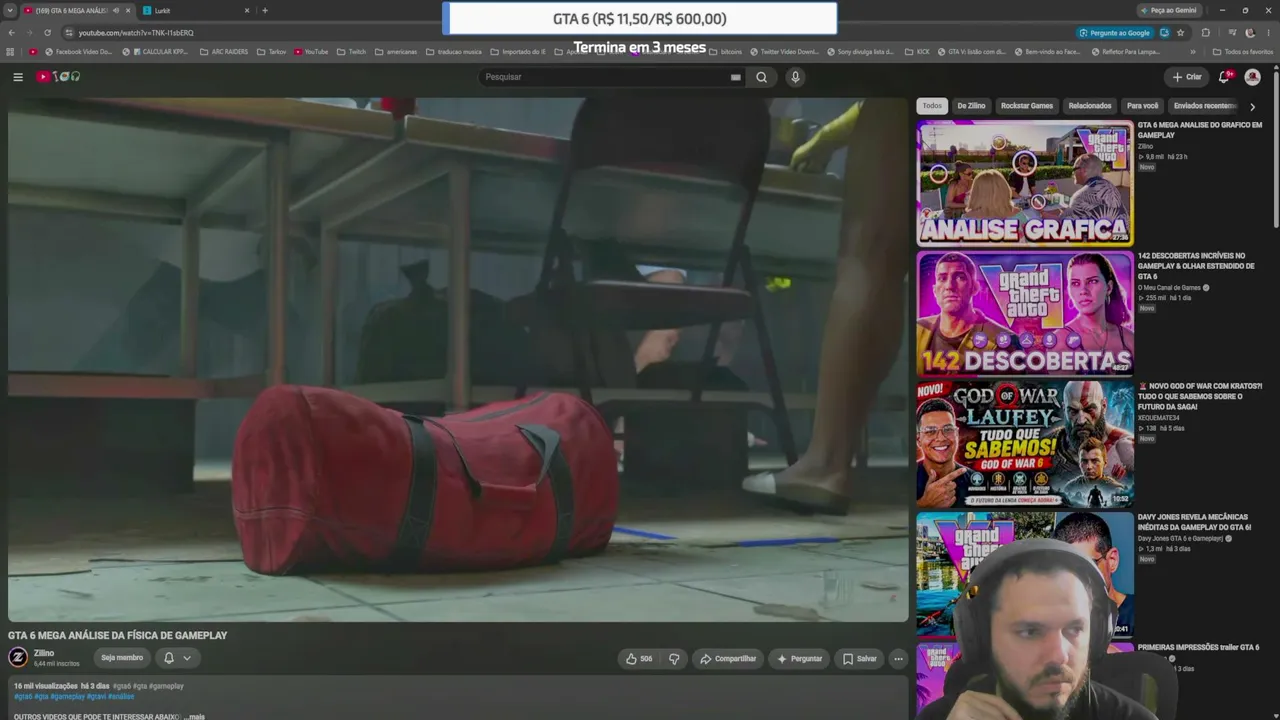This screenshot has width=1280, height=720.
Task: Mute the tab audio speaker icon
Action: (x=116, y=11)
